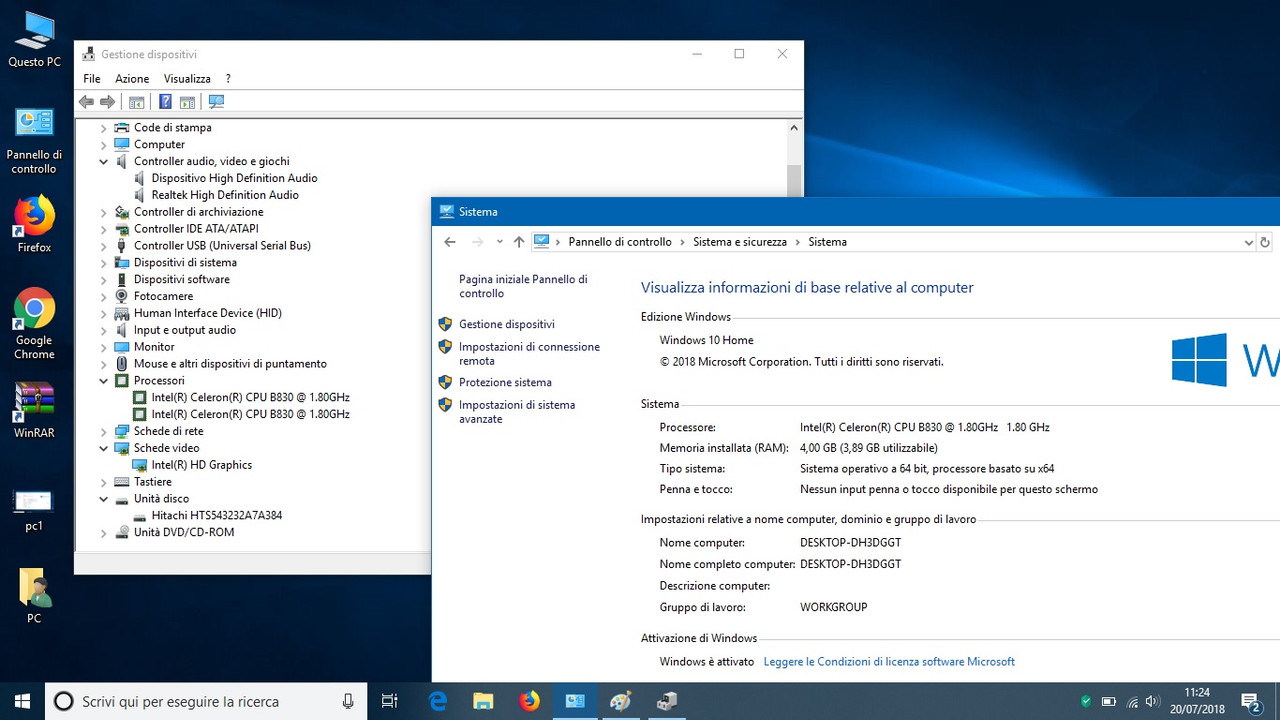
Task: Select Human Interface Device (HID) row
Action: click(207, 313)
